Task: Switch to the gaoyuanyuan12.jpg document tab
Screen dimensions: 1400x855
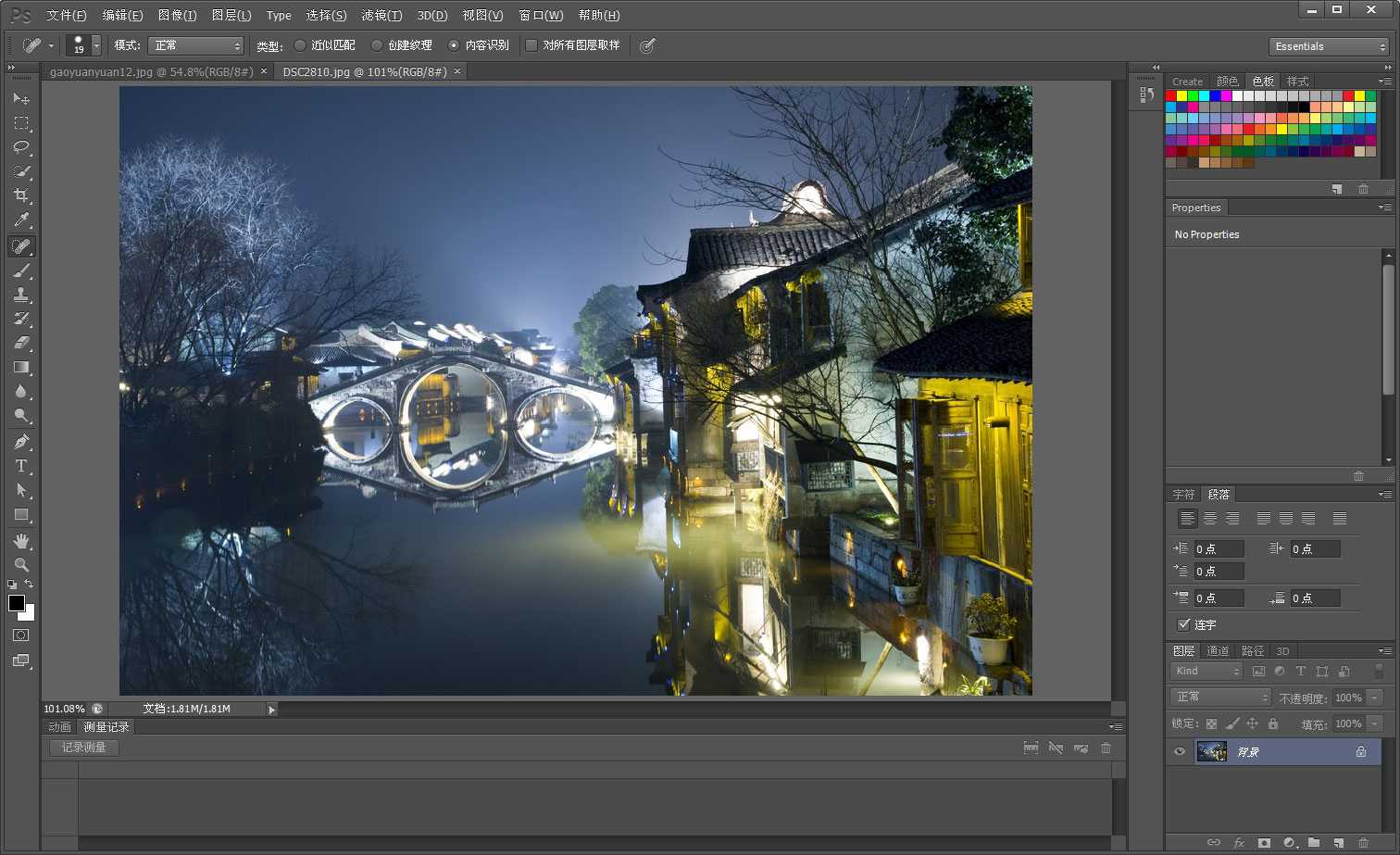Action: pos(151,71)
